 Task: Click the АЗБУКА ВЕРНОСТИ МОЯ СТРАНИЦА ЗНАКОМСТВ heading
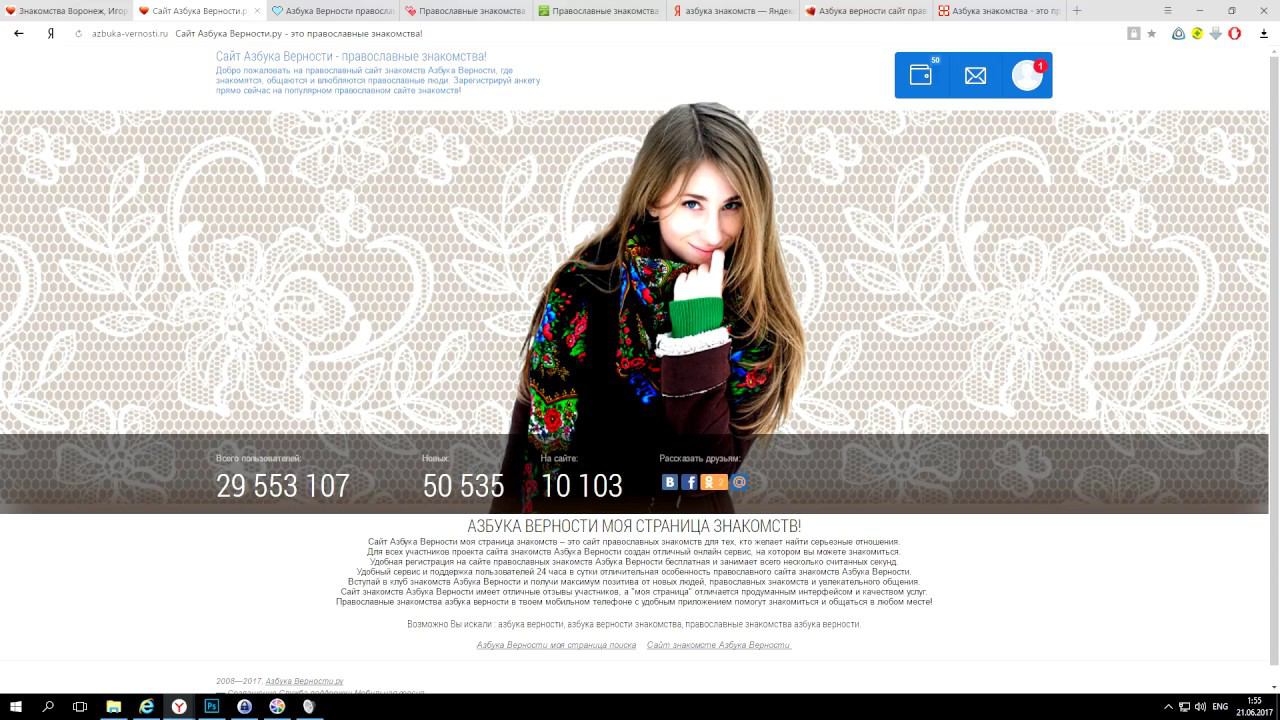634,526
